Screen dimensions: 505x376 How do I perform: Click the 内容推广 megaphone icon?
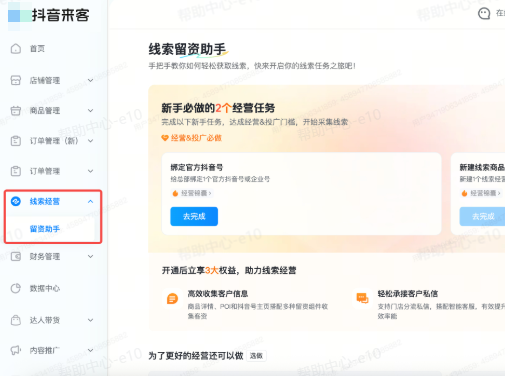point(16,350)
